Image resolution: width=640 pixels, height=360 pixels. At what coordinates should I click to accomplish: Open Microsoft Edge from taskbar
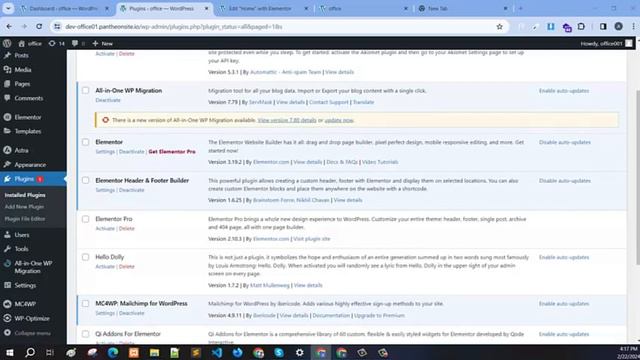coord(113,352)
